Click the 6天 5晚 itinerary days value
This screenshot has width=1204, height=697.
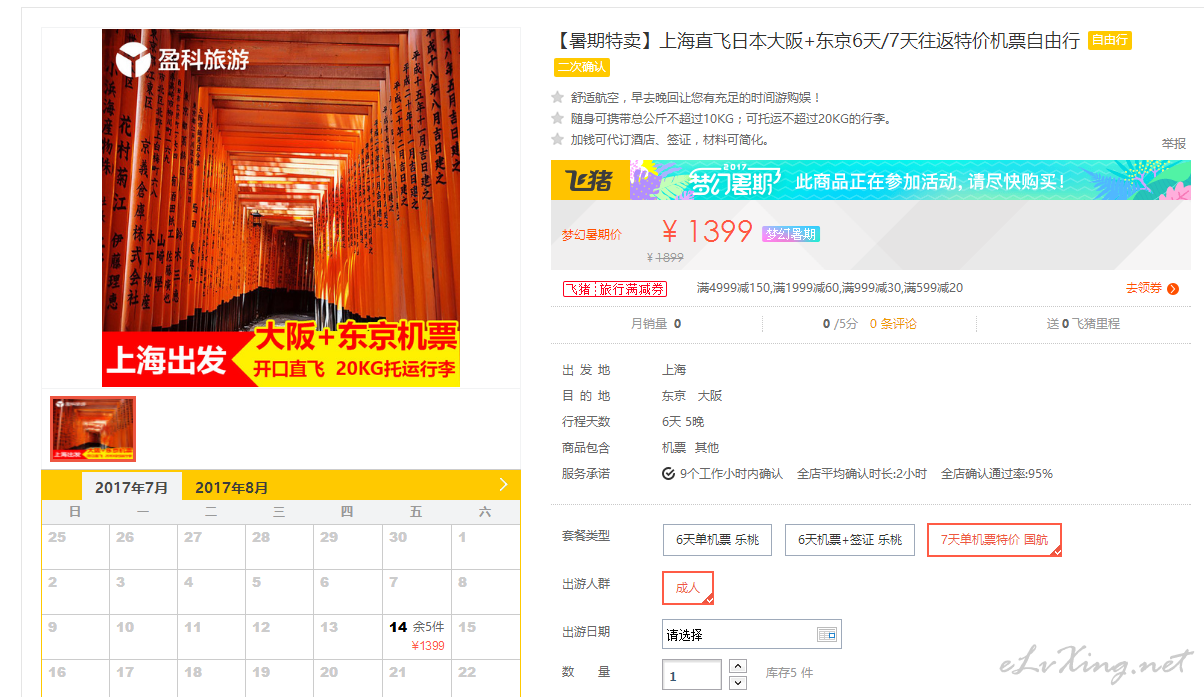click(683, 422)
